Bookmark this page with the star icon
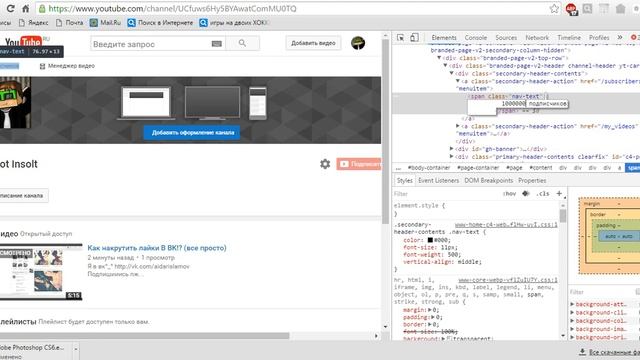The height and width of the screenshot is (360, 640). tap(554, 9)
